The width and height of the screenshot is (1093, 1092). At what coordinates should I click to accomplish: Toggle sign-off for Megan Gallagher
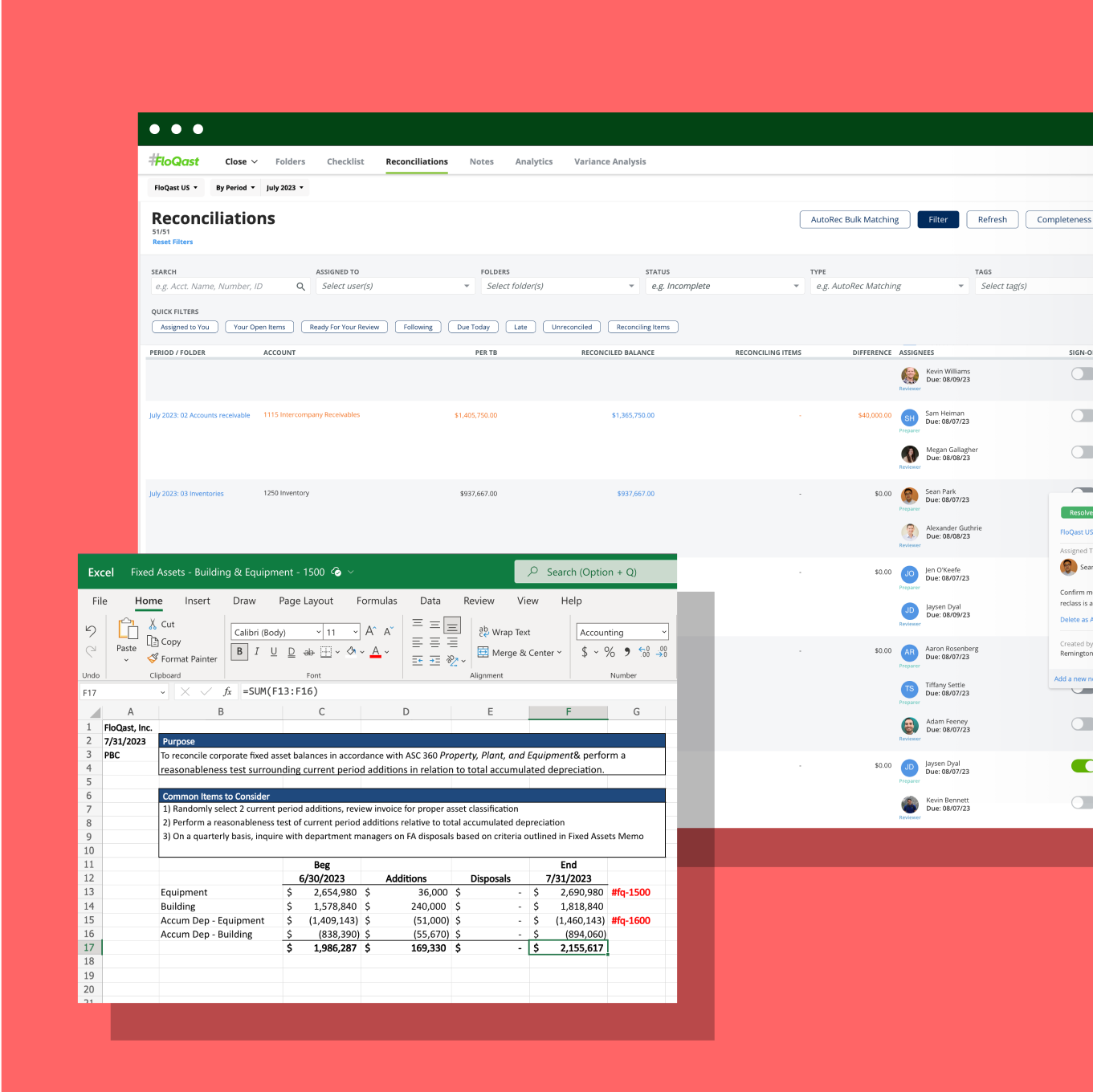click(x=1082, y=452)
